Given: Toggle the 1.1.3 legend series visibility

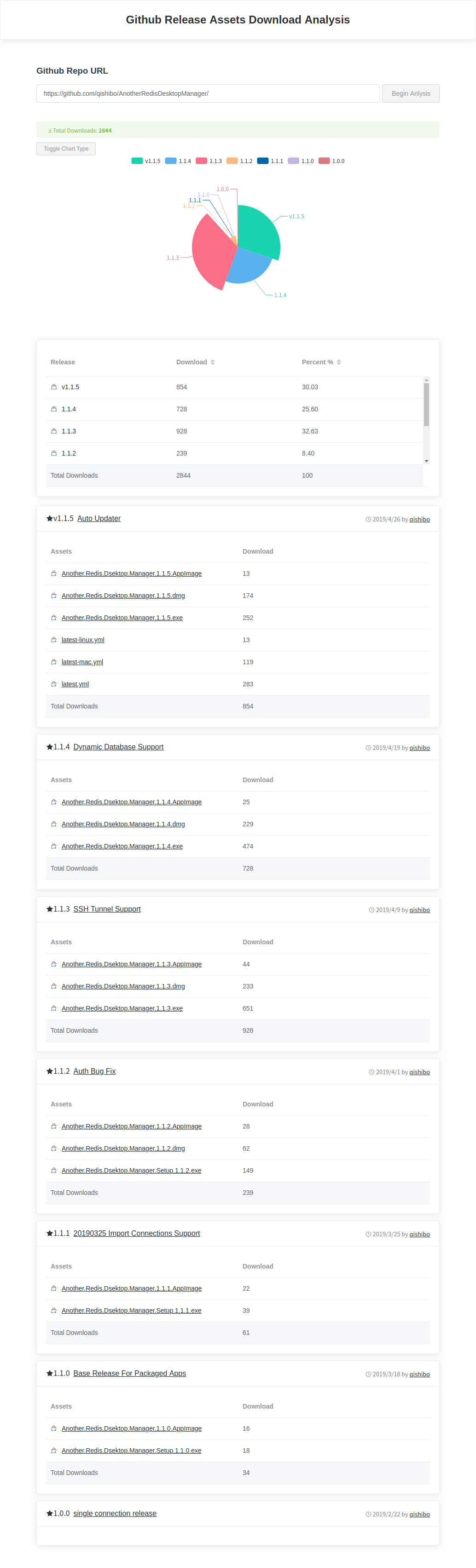Looking at the screenshot, I should point(209,161).
